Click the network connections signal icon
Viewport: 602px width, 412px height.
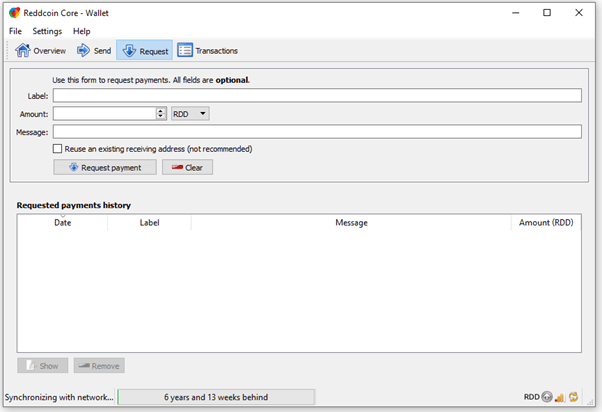coord(560,397)
